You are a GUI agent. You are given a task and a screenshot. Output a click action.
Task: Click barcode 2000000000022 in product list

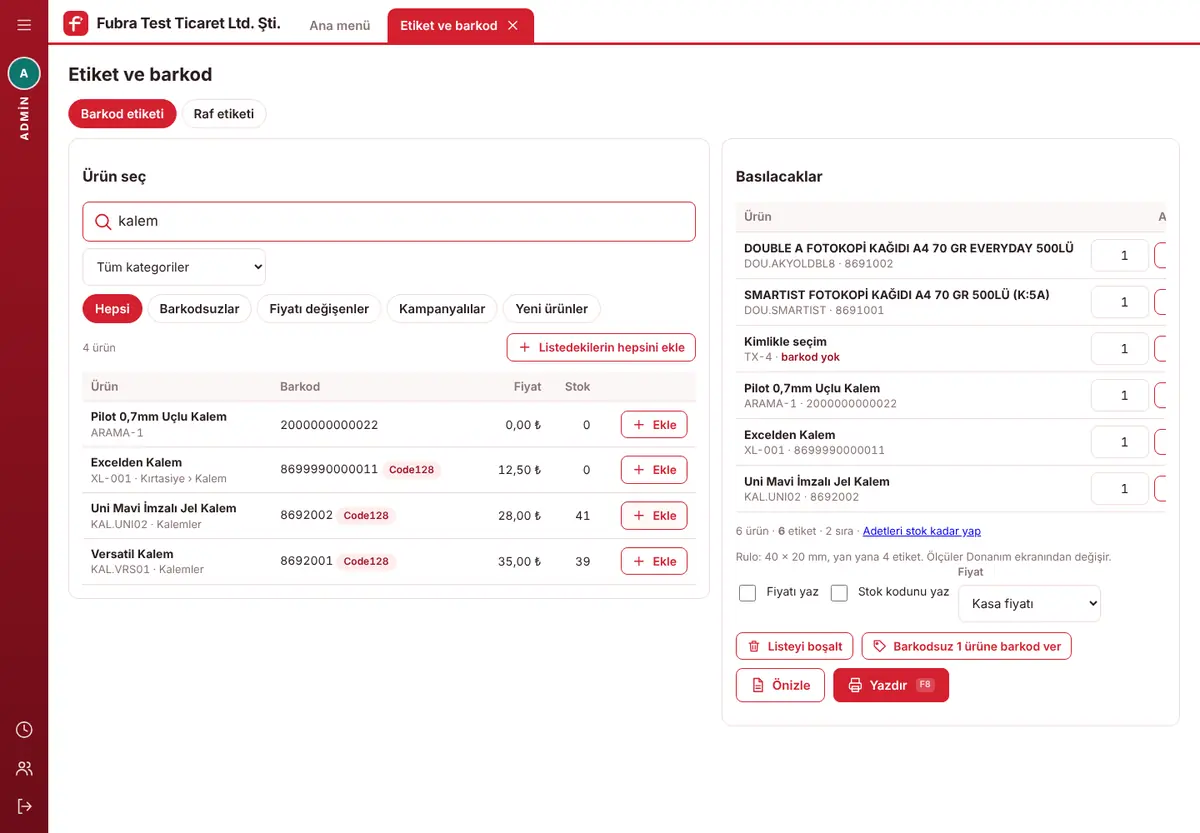pos(329,425)
